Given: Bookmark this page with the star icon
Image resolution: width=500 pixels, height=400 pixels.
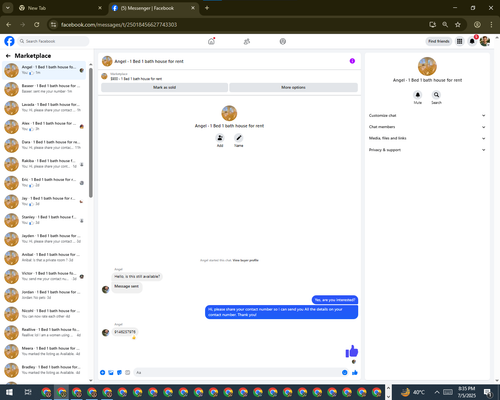Looking at the screenshot, I should [458, 25].
